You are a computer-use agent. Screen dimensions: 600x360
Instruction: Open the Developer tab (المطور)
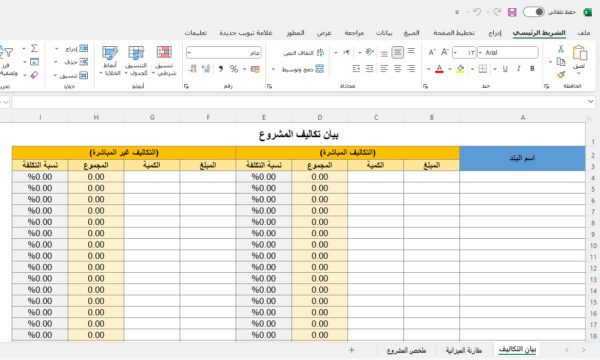[x=295, y=33]
